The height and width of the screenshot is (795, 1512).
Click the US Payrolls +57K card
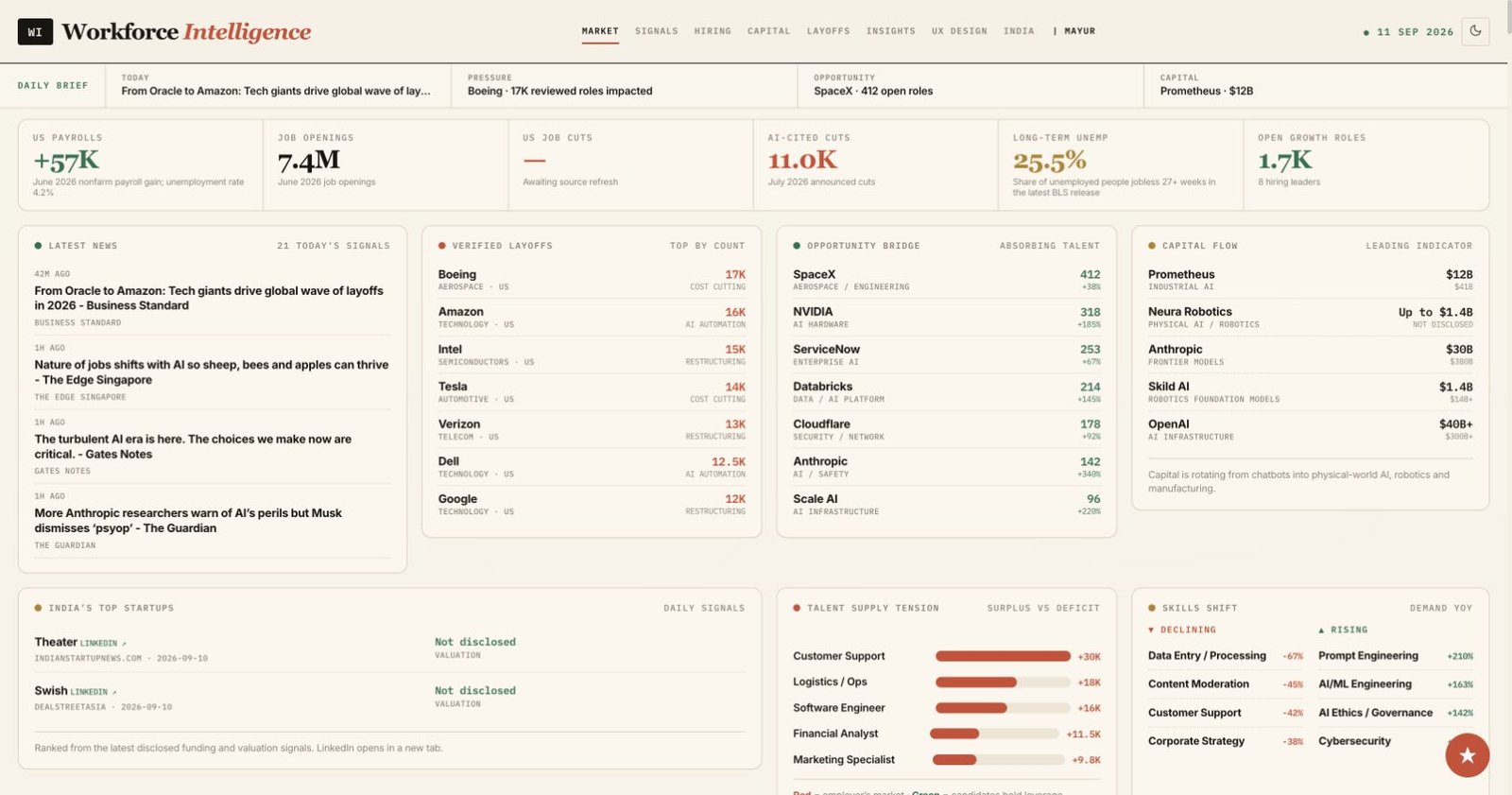coord(141,164)
